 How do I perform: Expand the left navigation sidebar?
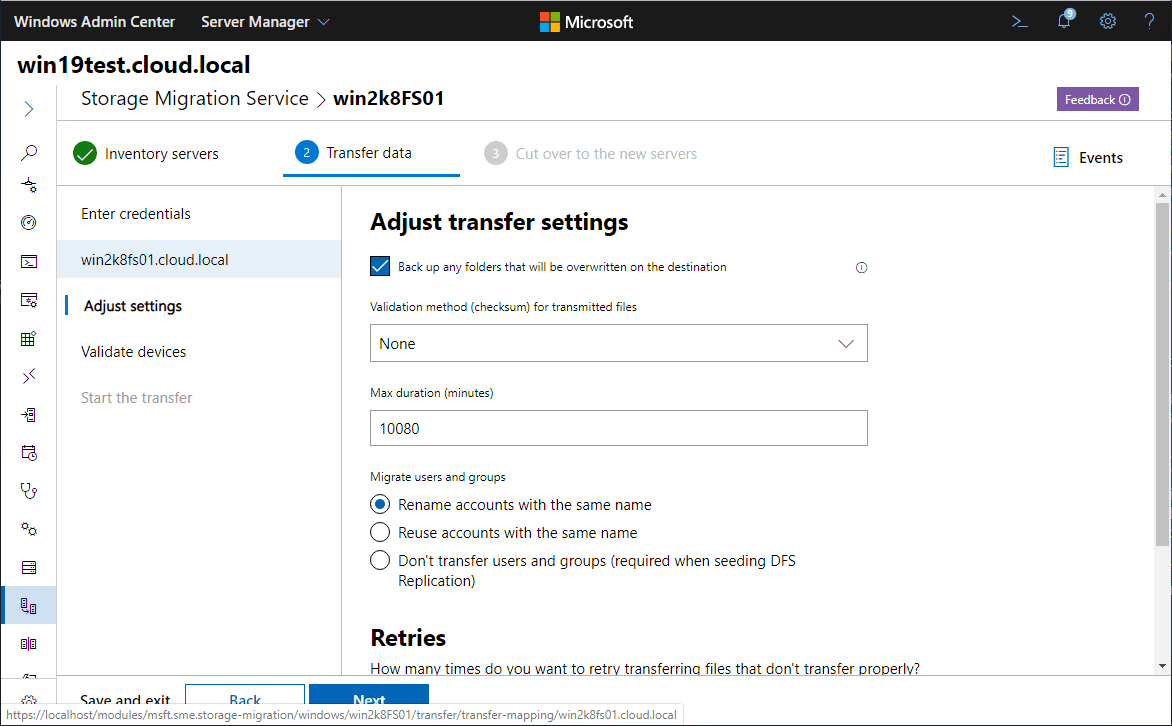(x=29, y=109)
